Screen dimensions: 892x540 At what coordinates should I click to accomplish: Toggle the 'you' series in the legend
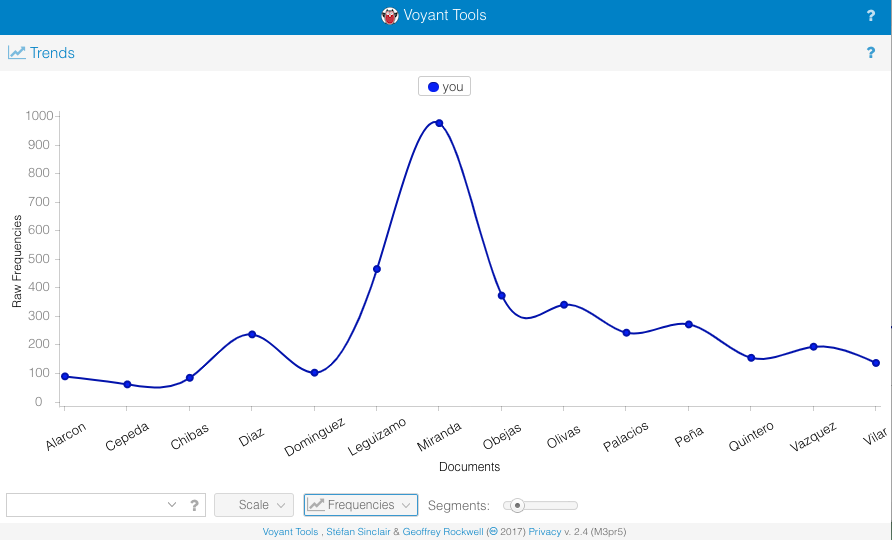445,86
